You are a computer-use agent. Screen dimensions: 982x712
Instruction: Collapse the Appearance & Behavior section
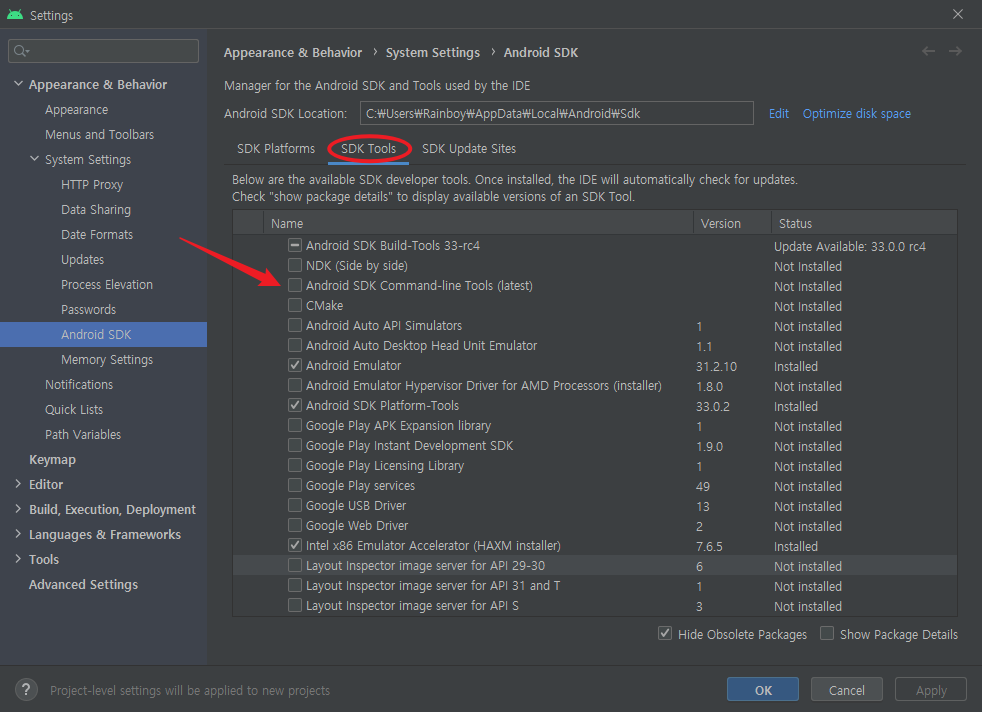(x=18, y=84)
